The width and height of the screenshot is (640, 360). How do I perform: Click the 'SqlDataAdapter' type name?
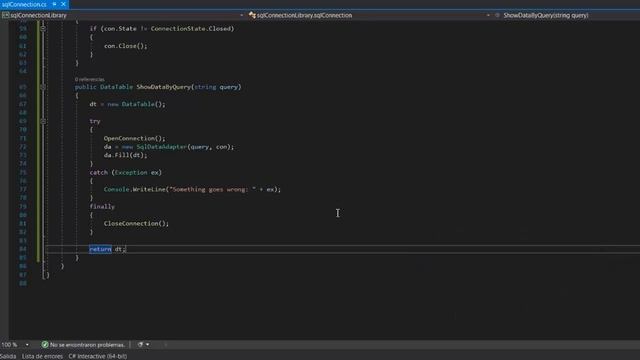coord(162,147)
